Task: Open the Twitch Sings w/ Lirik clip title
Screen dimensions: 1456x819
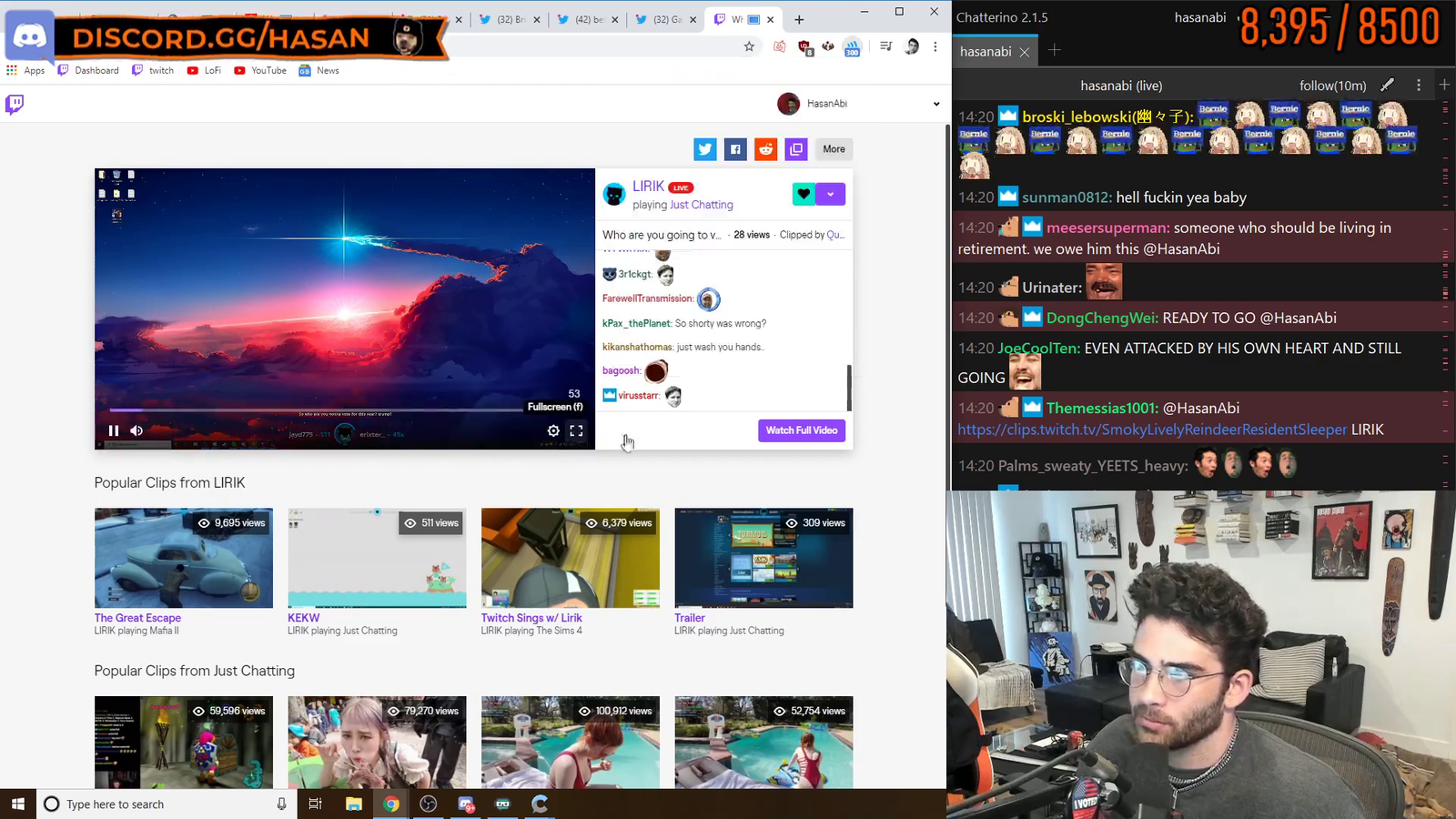Action: (531, 618)
